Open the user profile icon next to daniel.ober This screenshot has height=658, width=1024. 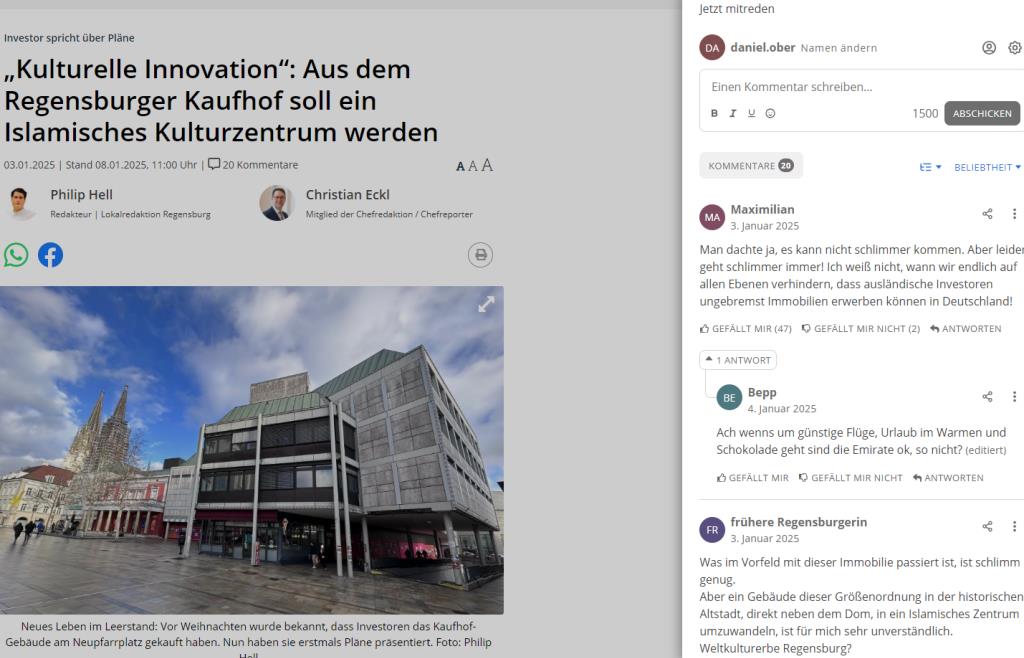click(x=989, y=47)
